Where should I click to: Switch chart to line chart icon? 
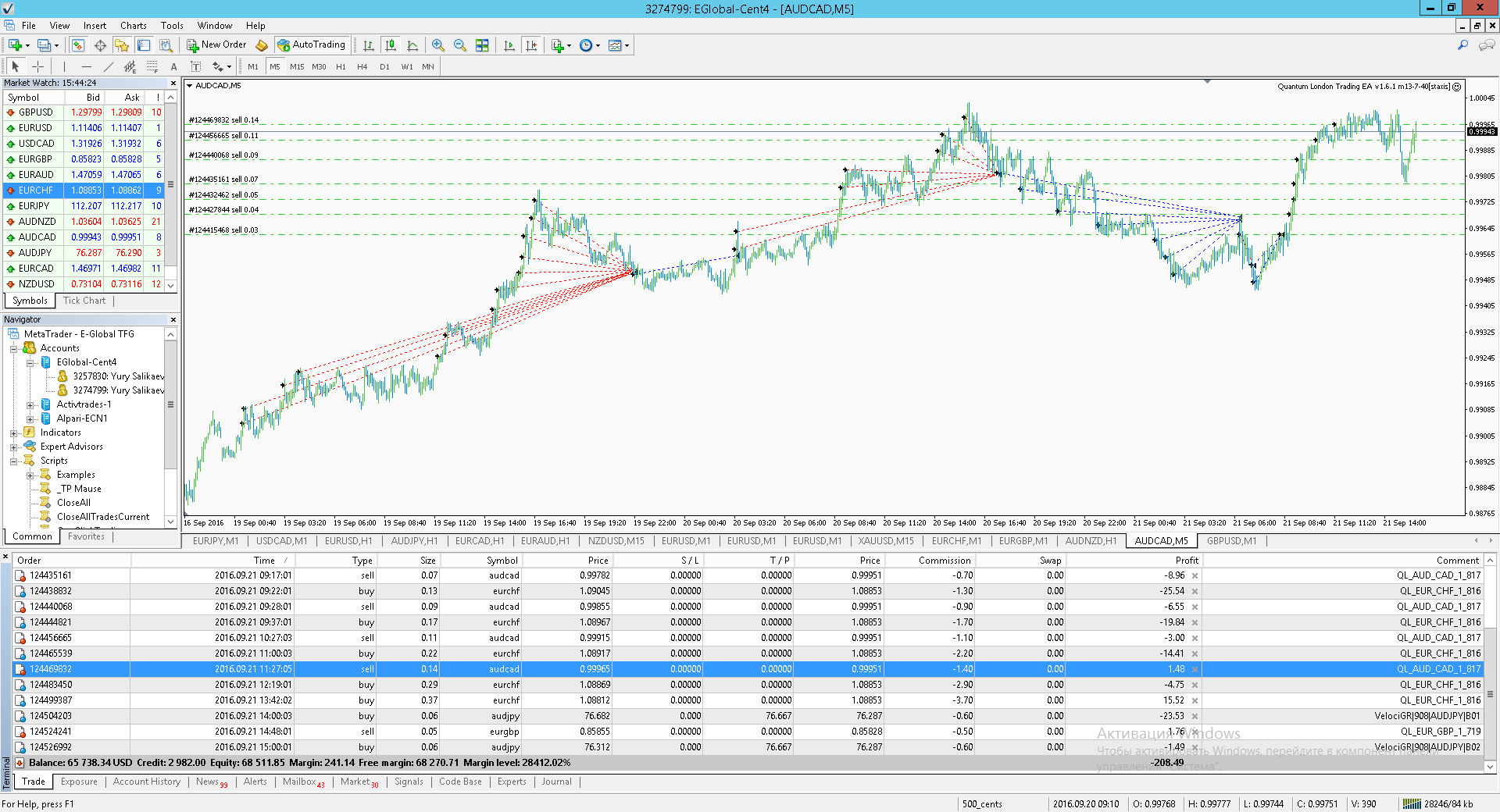[412, 45]
